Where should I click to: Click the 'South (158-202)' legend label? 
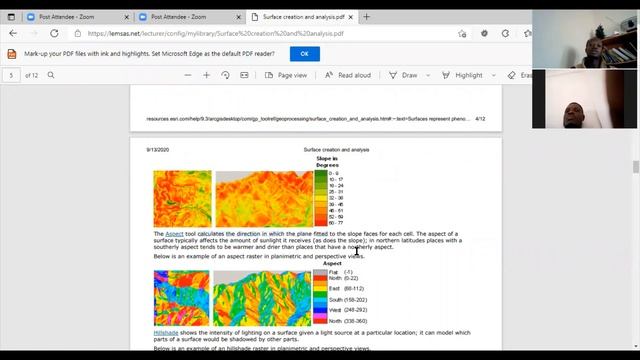348,300
